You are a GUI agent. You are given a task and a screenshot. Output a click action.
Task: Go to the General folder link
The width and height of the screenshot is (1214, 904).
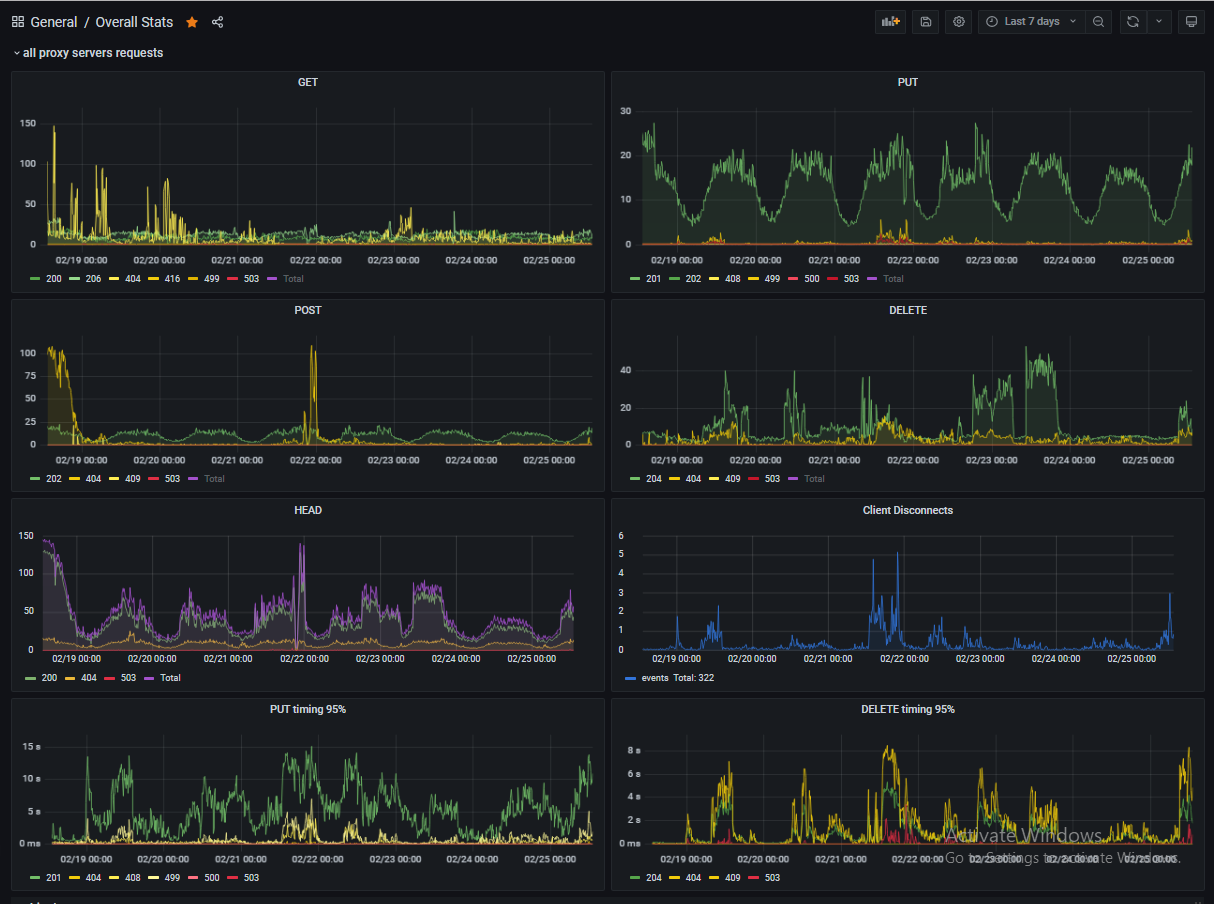[x=54, y=22]
